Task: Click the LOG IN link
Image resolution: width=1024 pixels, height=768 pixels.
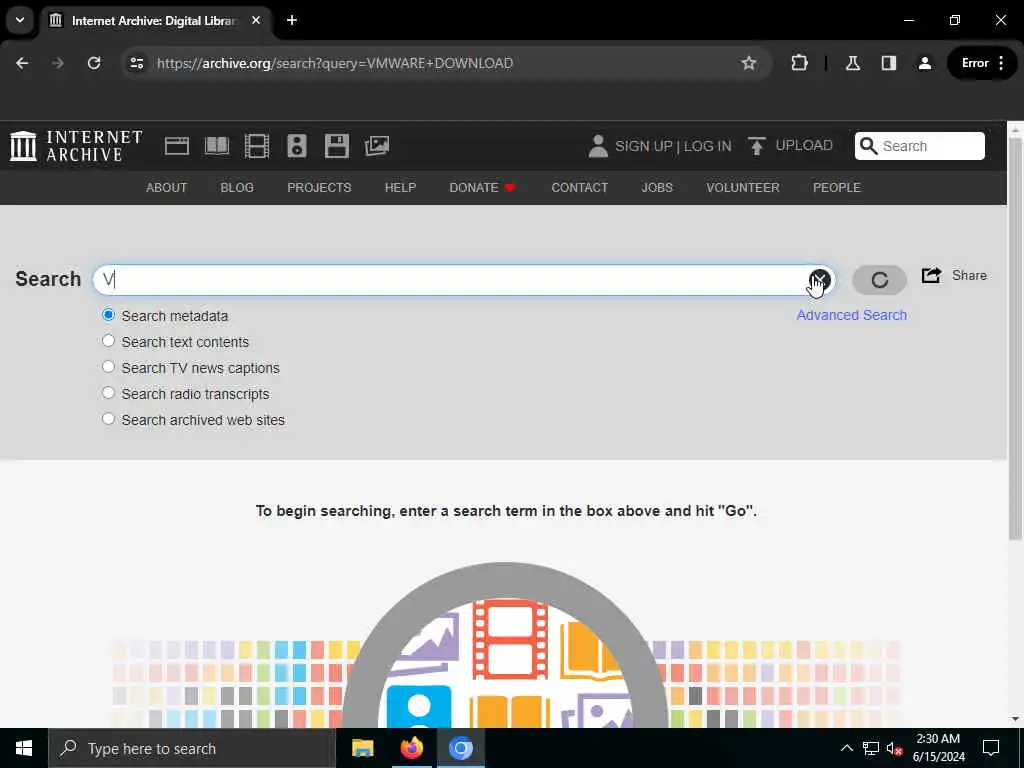Action: coord(708,146)
